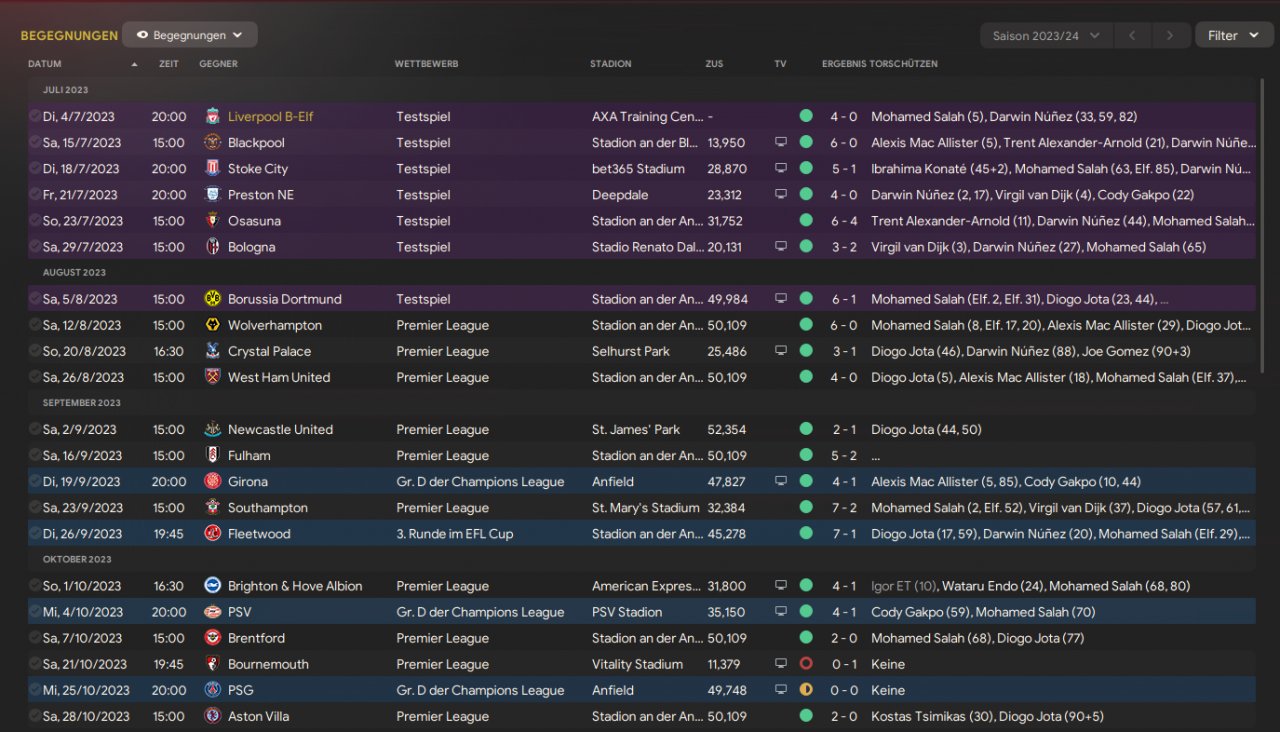Image resolution: width=1280 pixels, height=732 pixels.
Task: Click the Selhurst Park stadium name
Action: (633, 351)
